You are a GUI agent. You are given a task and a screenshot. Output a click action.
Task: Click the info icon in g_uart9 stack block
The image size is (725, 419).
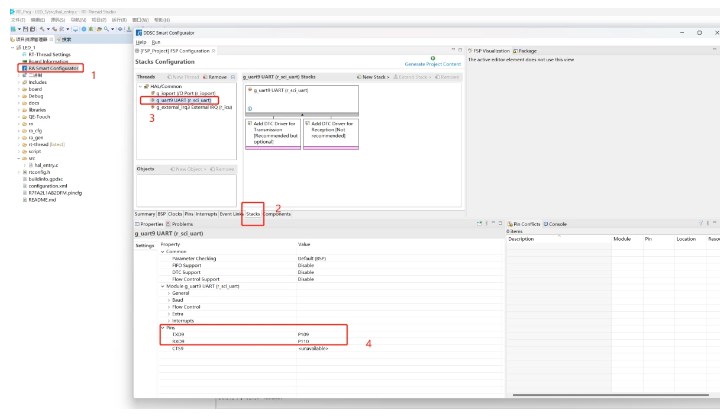pyautogui.click(x=250, y=109)
